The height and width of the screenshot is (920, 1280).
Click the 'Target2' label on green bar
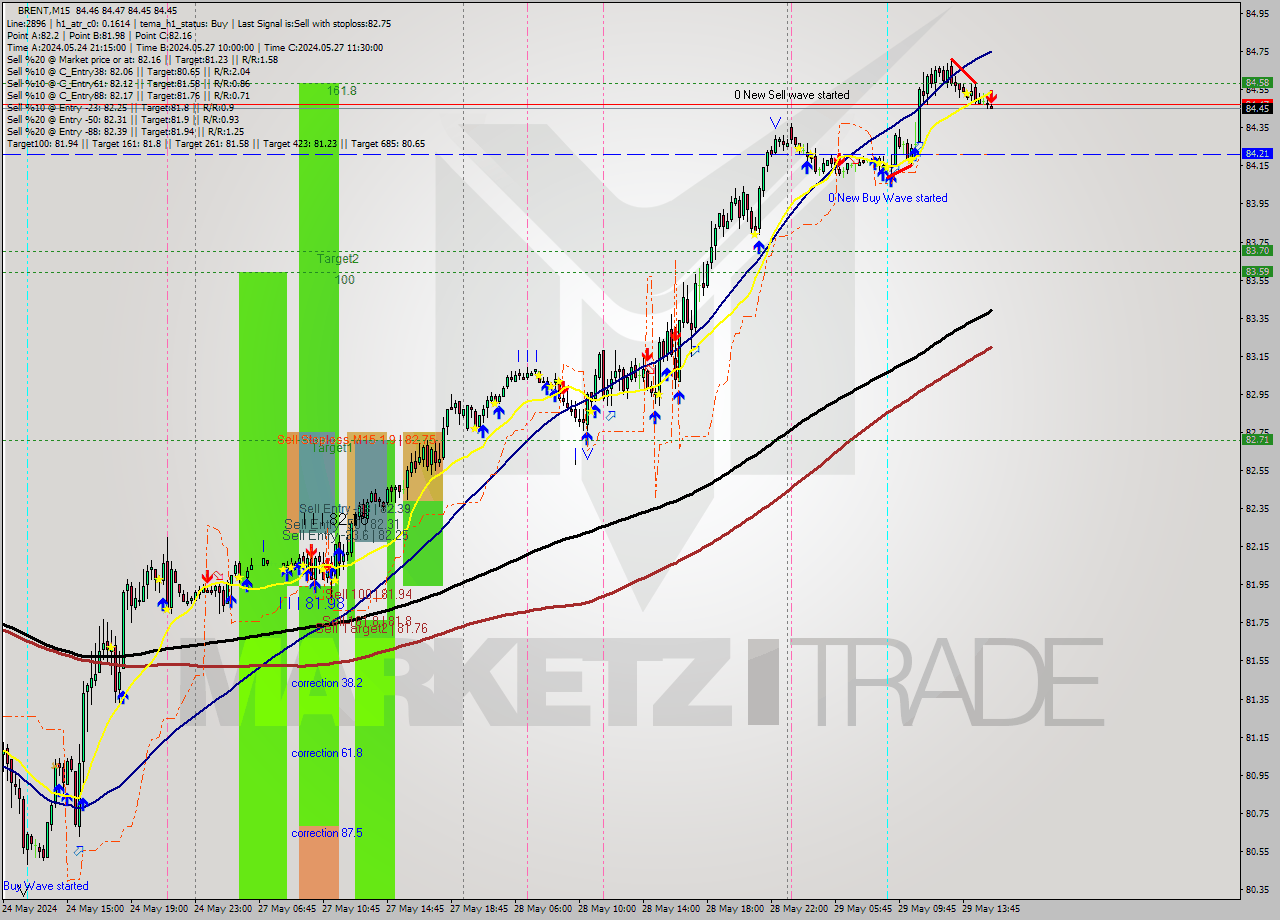337,259
